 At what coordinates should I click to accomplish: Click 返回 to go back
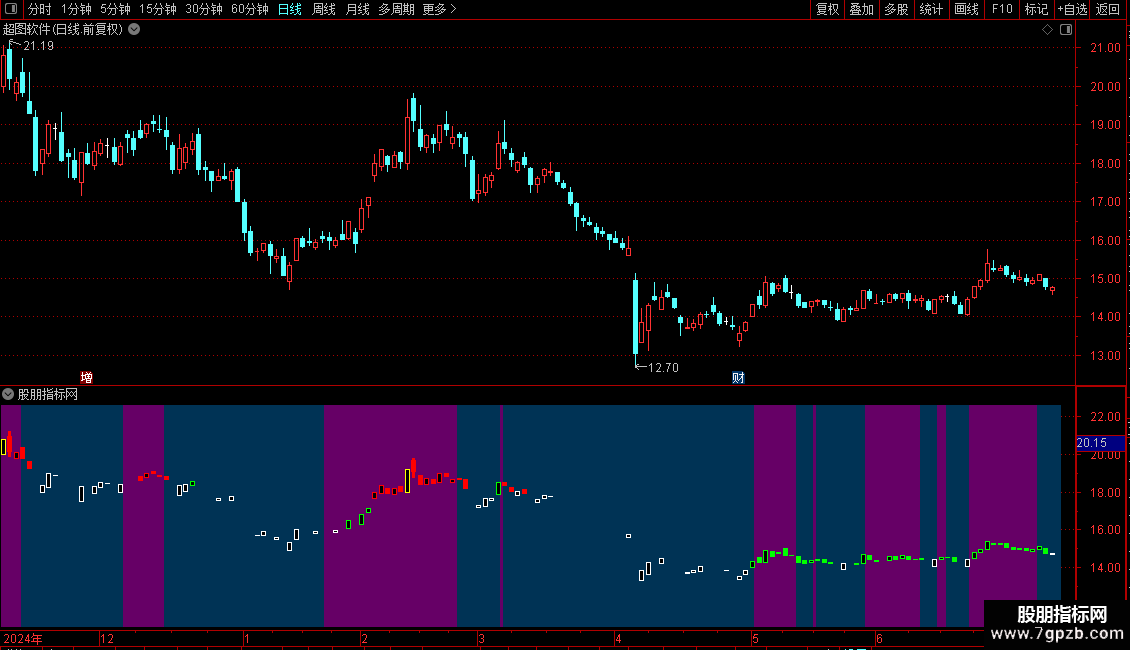click(x=1108, y=9)
